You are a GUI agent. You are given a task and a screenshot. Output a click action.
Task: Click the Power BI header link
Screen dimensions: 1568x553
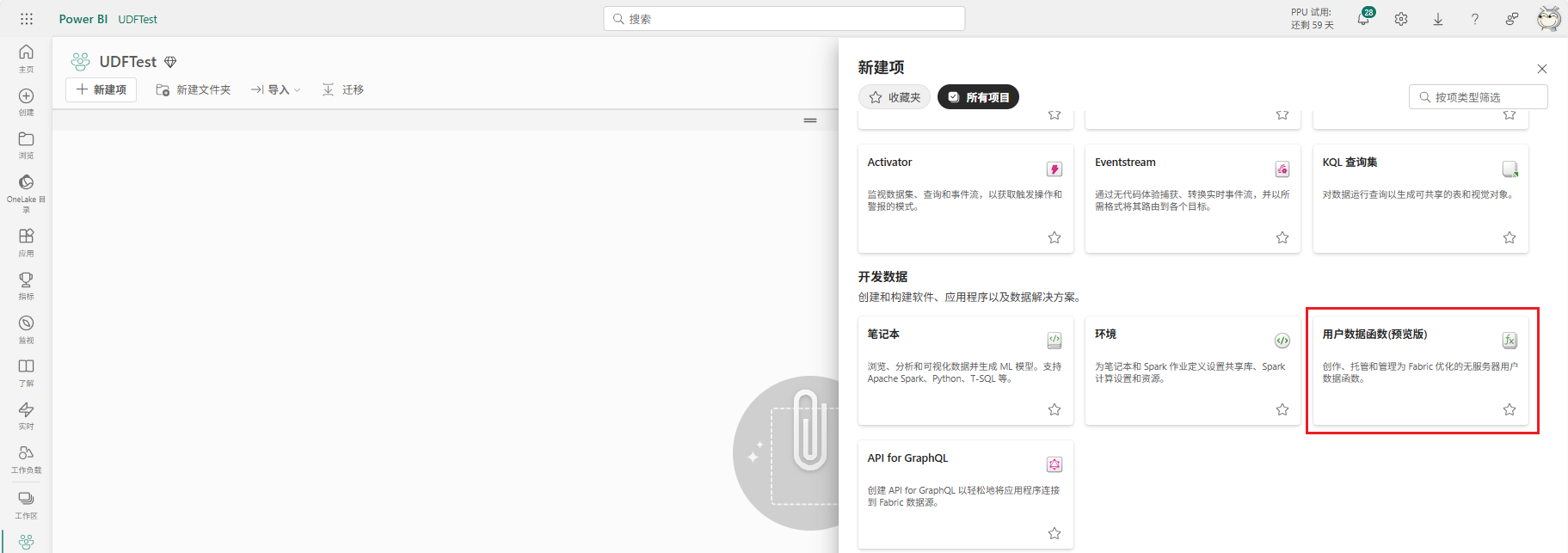(x=83, y=19)
